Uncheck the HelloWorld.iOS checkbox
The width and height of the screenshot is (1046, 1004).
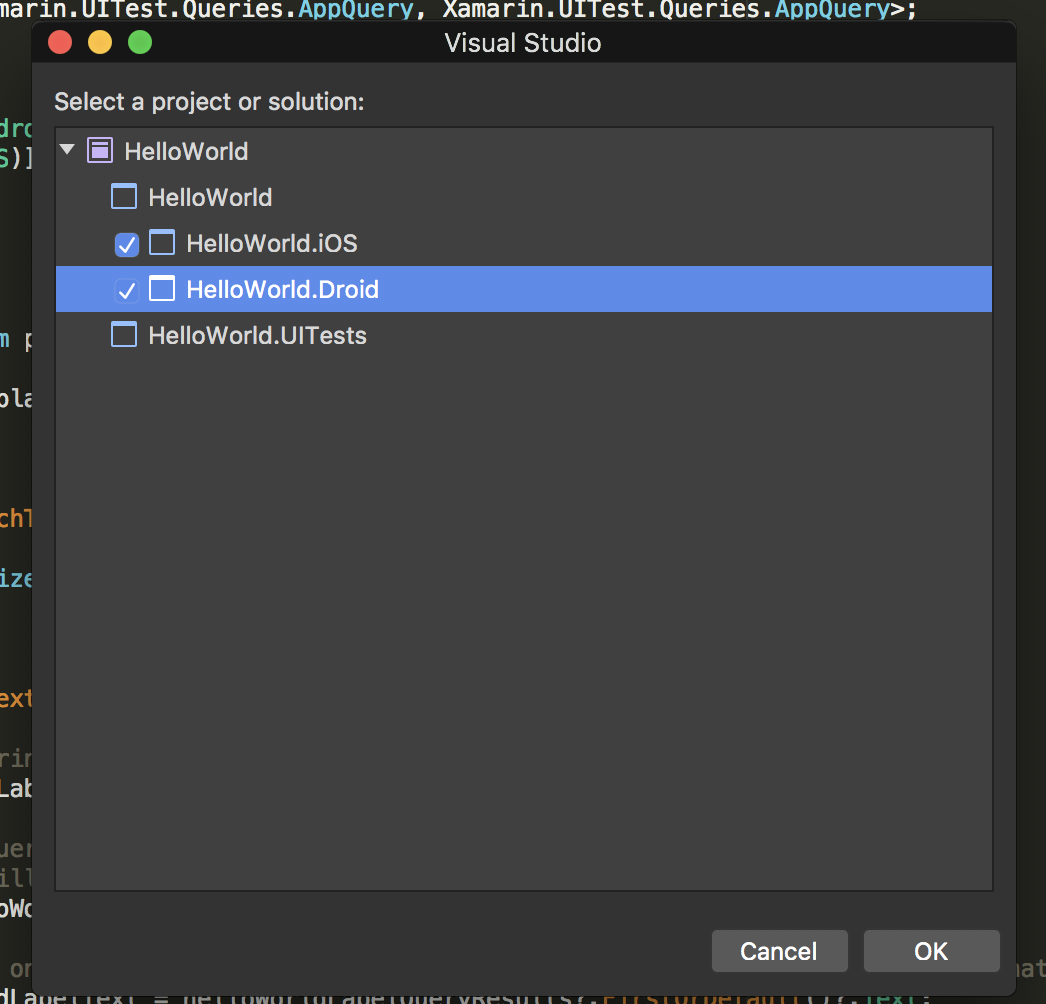tap(126, 244)
